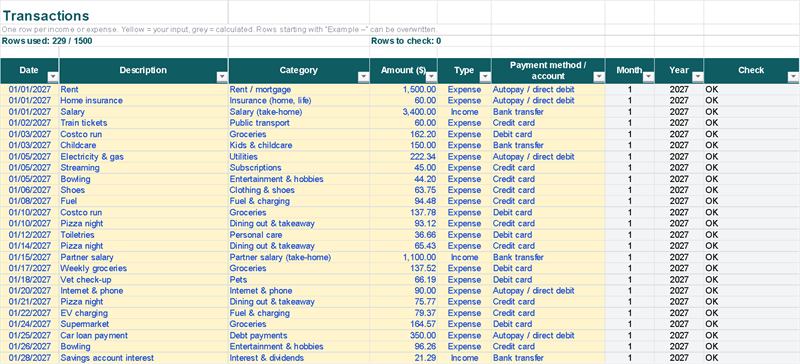Select the 137.78 amount cell
Screen dimensions: 800x364
(x=404, y=212)
